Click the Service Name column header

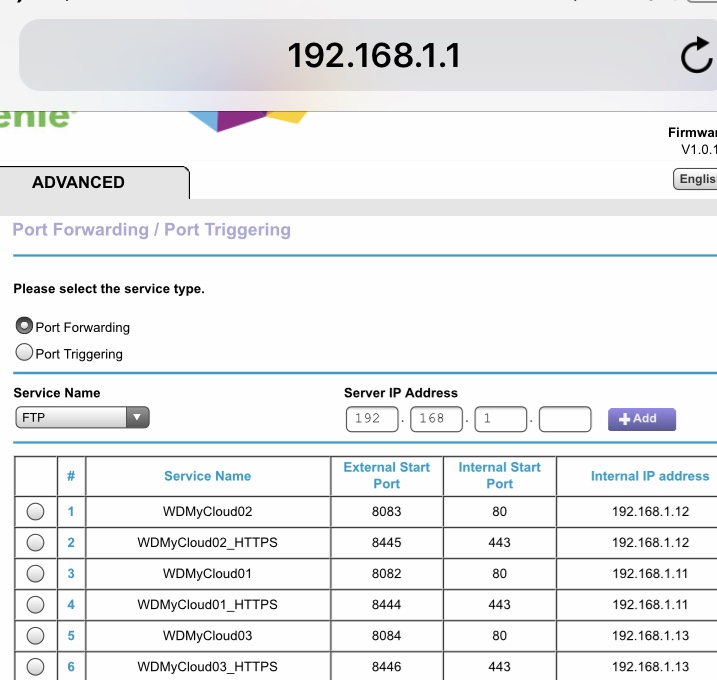(x=208, y=476)
